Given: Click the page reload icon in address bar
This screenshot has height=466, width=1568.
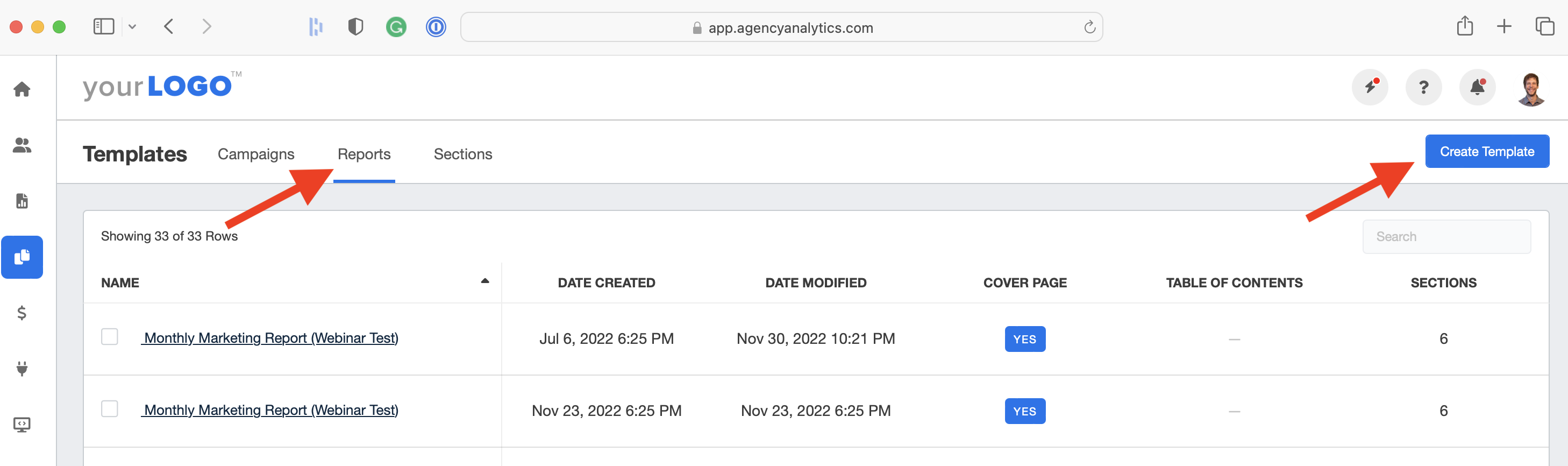Looking at the screenshot, I should 1089,27.
